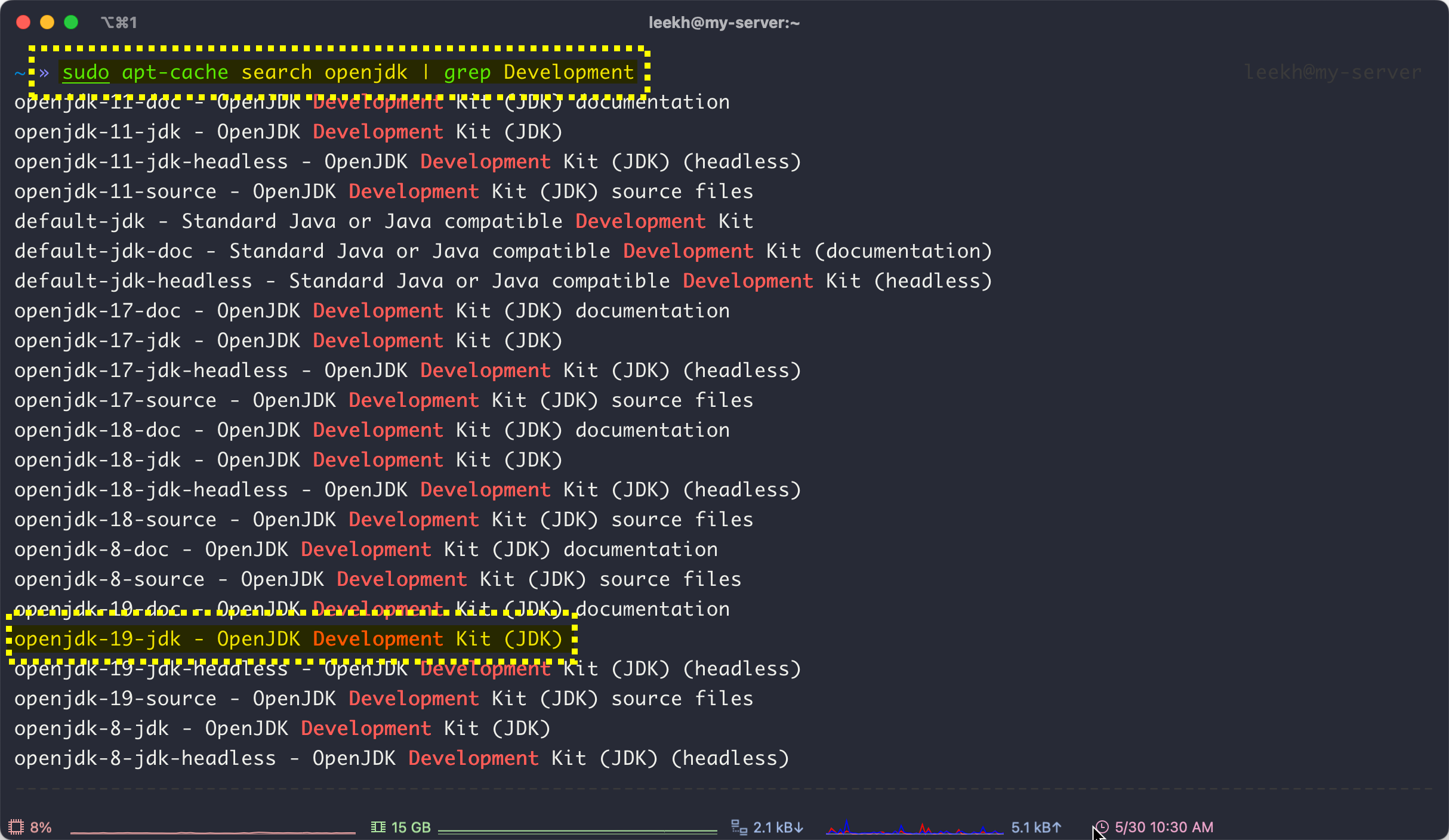Click the clock icon beside 5/30 10:30 AM

[x=1102, y=827]
